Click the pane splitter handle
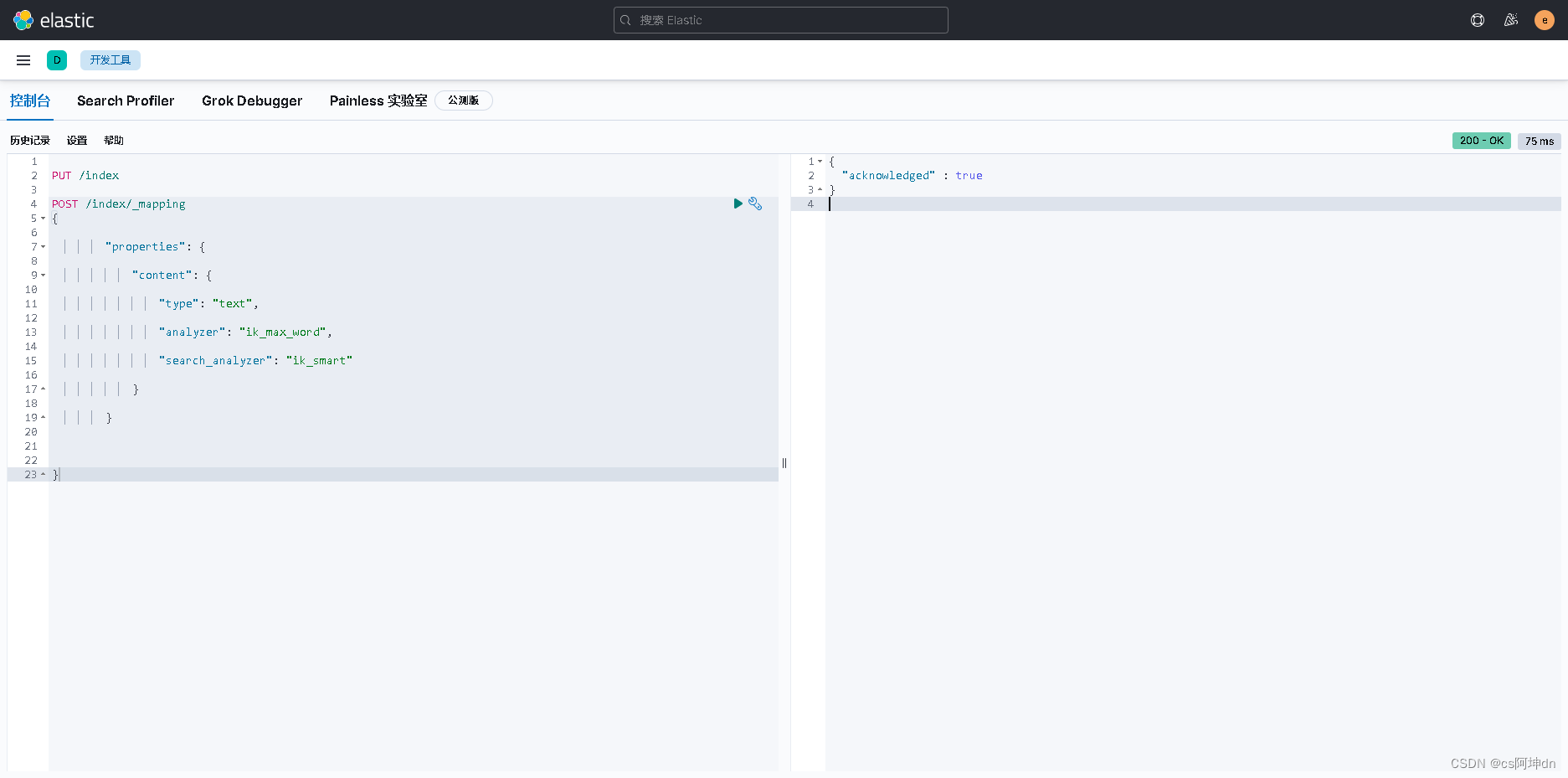The height and width of the screenshot is (778, 1568). (x=784, y=463)
